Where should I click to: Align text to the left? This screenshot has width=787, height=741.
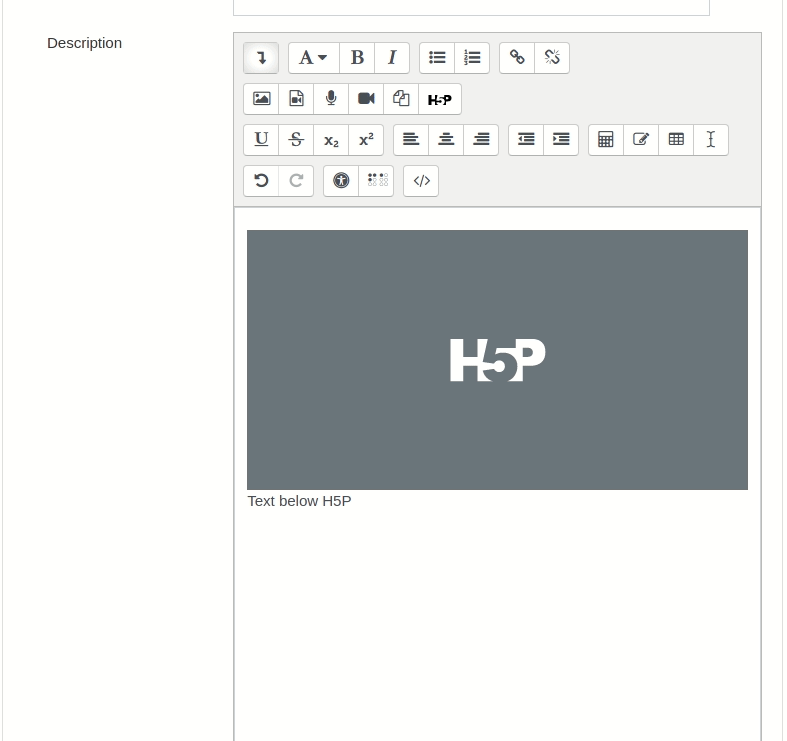click(x=411, y=140)
